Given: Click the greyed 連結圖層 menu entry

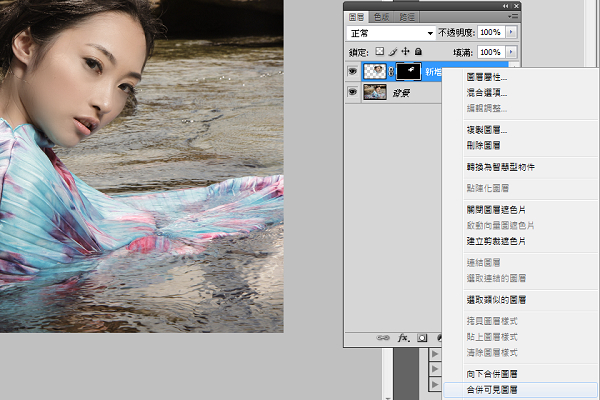Looking at the screenshot, I should point(483,263).
